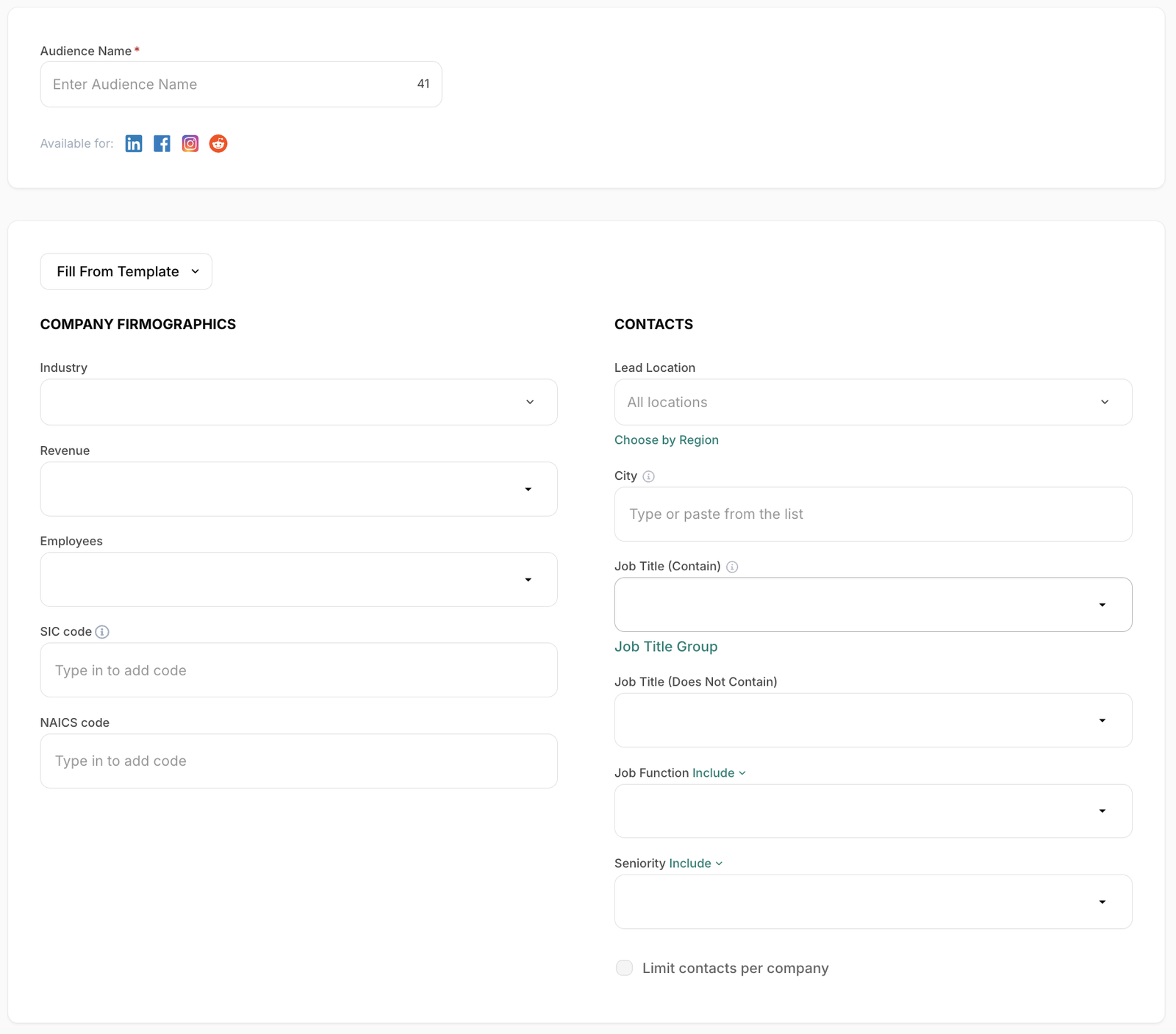The width and height of the screenshot is (1176, 1034).
Task: Open the Lead Location dropdown
Action: coord(873,402)
